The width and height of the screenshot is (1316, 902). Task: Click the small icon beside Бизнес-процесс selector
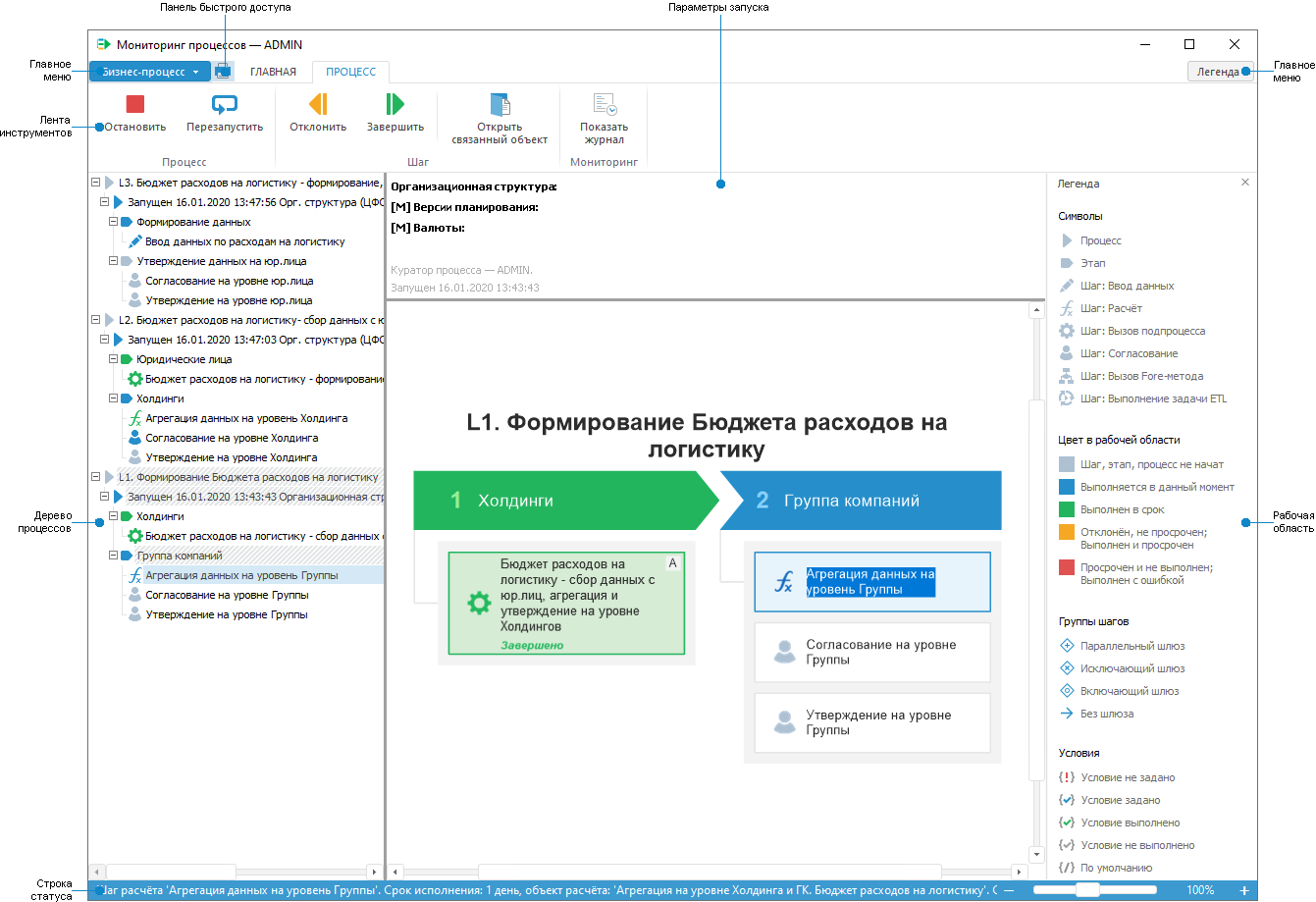pos(224,71)
